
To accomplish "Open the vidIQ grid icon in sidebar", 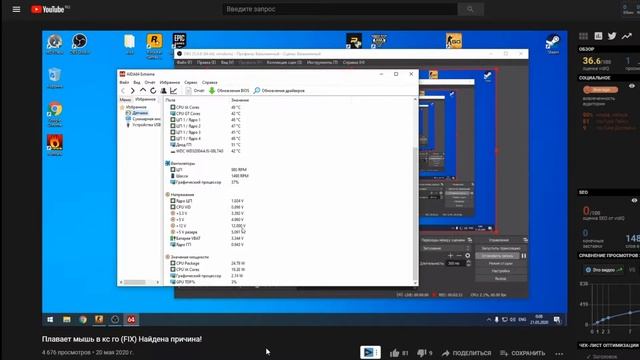I will point(584,36).
